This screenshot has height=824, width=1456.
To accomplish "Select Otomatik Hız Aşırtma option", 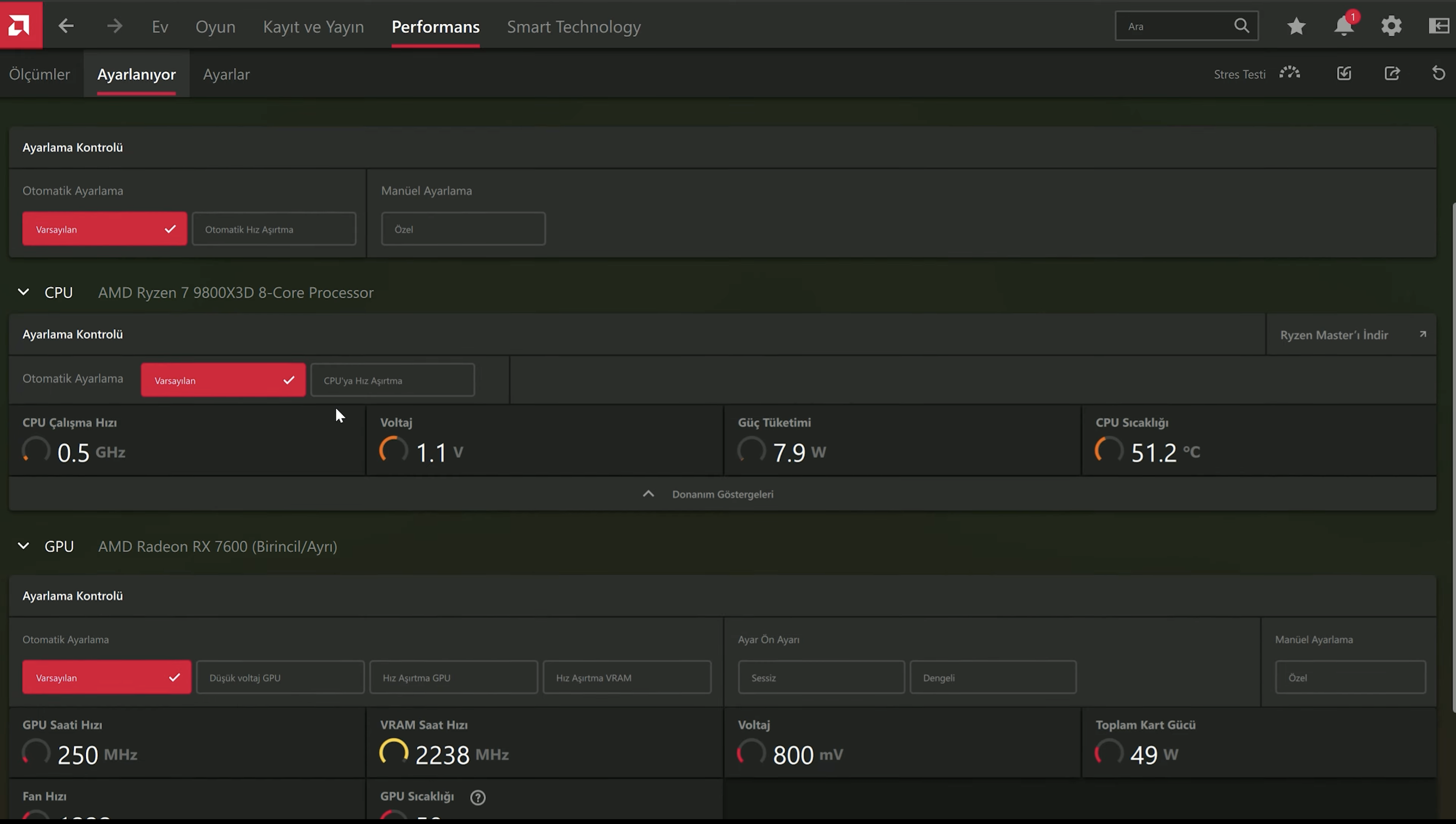I will (274, 228).
